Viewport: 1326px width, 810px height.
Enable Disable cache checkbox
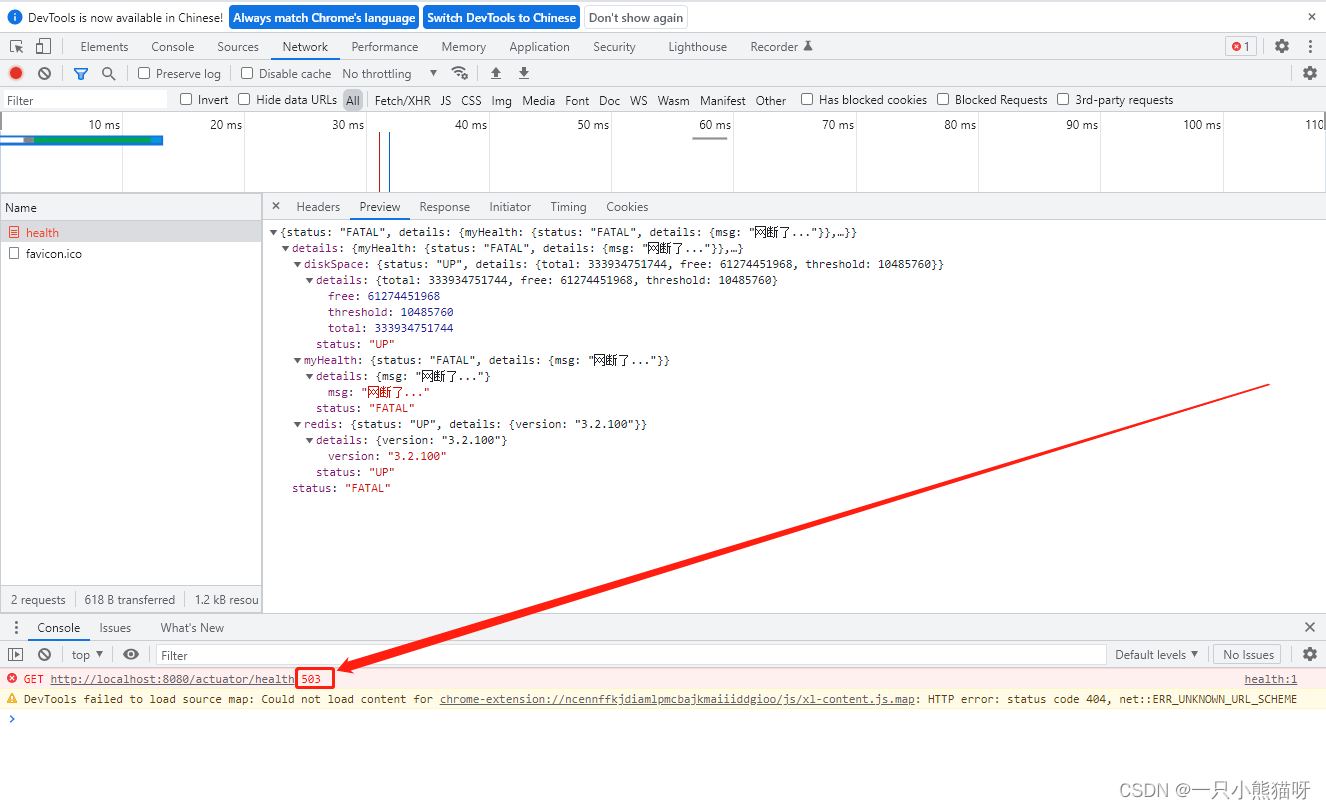(x=247, y=73)
